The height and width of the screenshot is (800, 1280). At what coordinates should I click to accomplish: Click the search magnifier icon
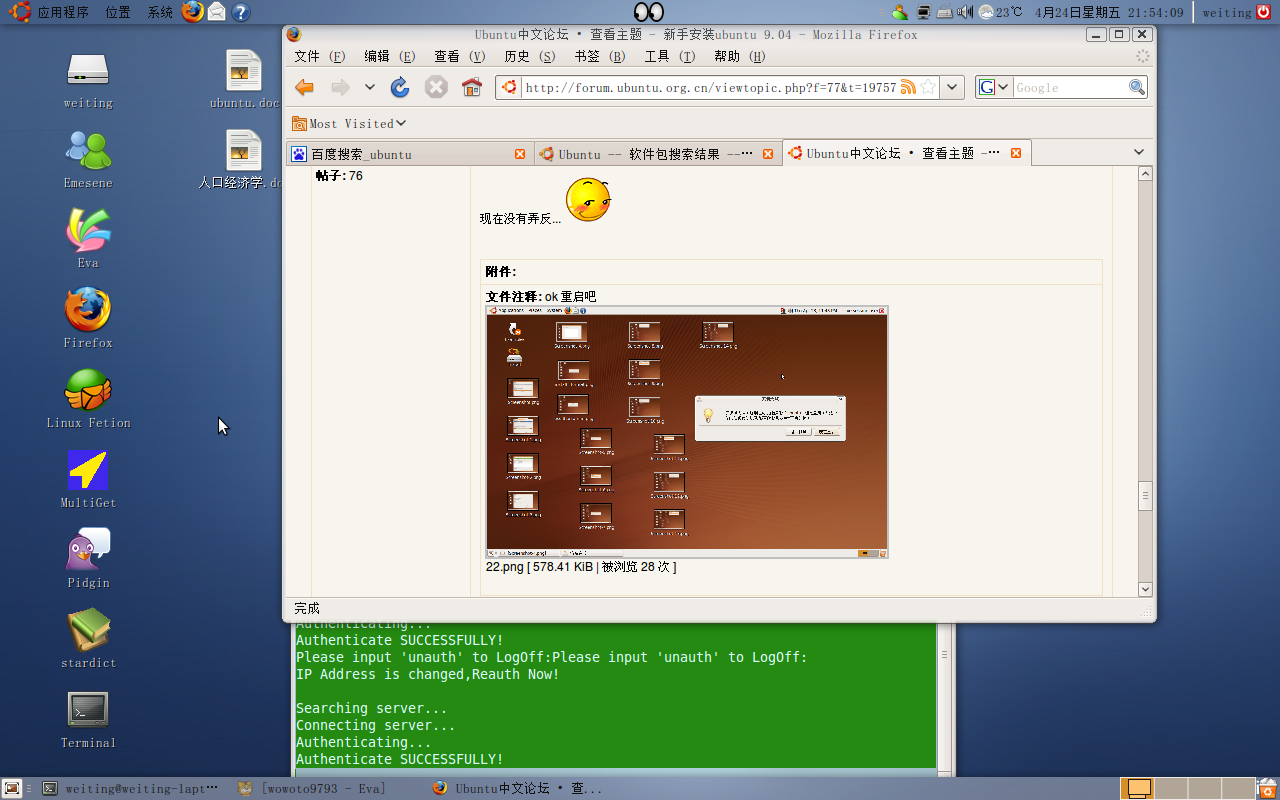pyautogui.click(x=1137, y=88)
